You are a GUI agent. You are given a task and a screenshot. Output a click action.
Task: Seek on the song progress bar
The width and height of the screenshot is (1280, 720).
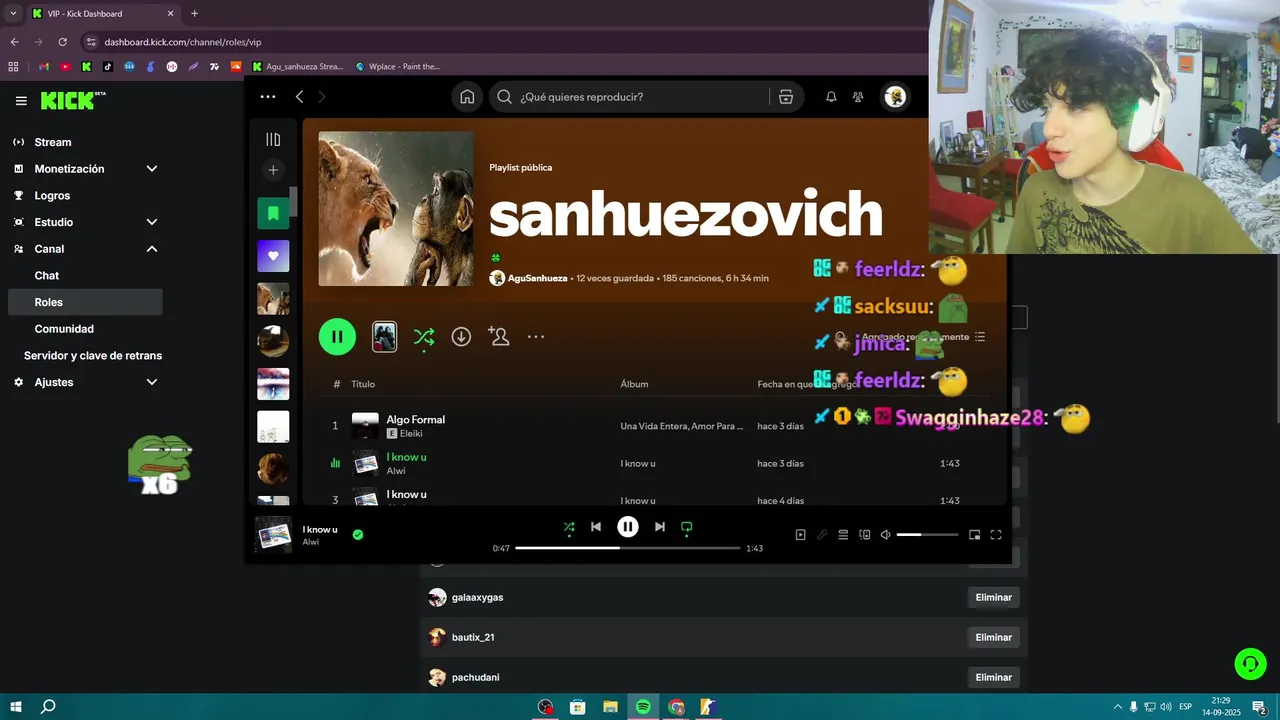pyautogui.click(x=628, y=548)
